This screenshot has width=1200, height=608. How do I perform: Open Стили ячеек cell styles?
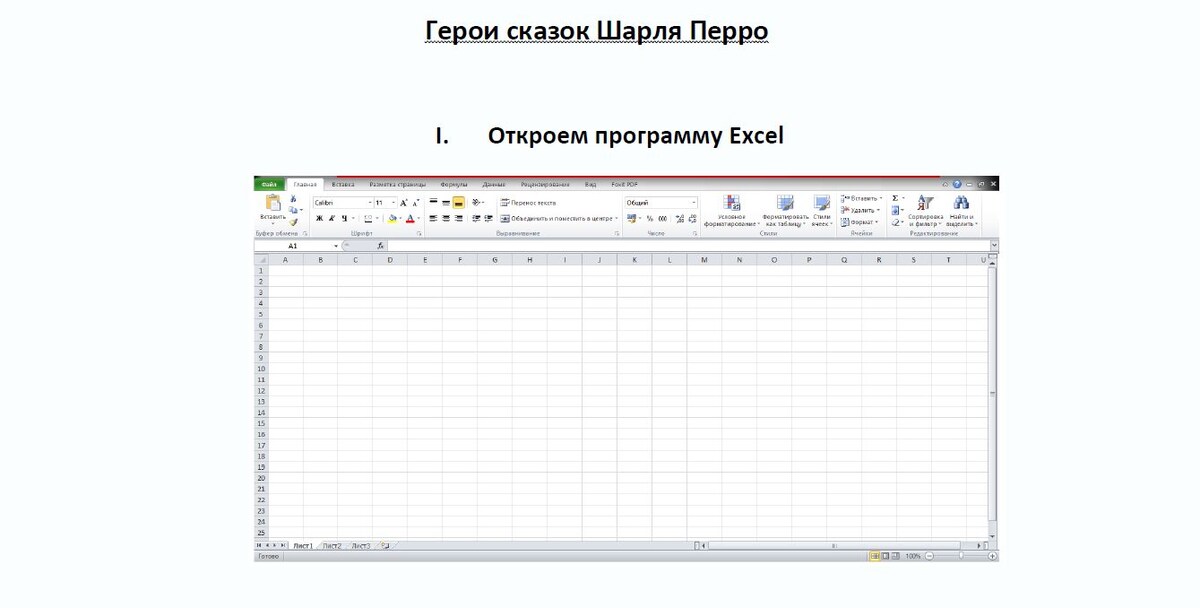point(822,211)
